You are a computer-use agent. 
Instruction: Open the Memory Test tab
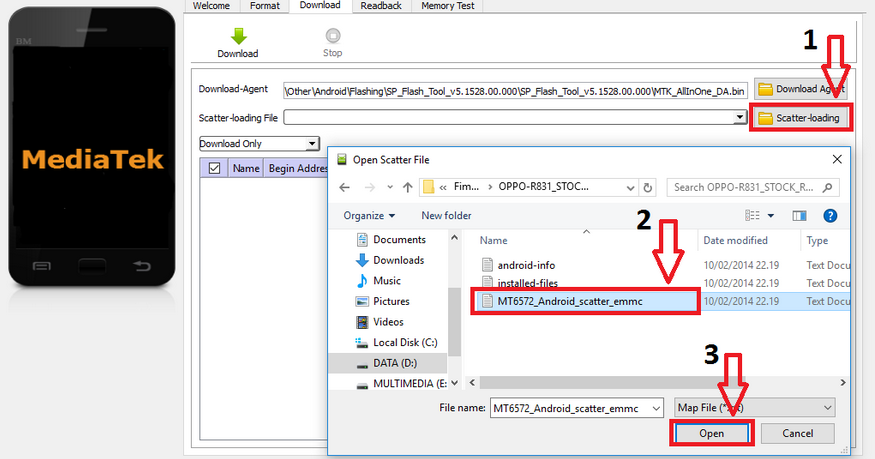click(x=448, y=6)
